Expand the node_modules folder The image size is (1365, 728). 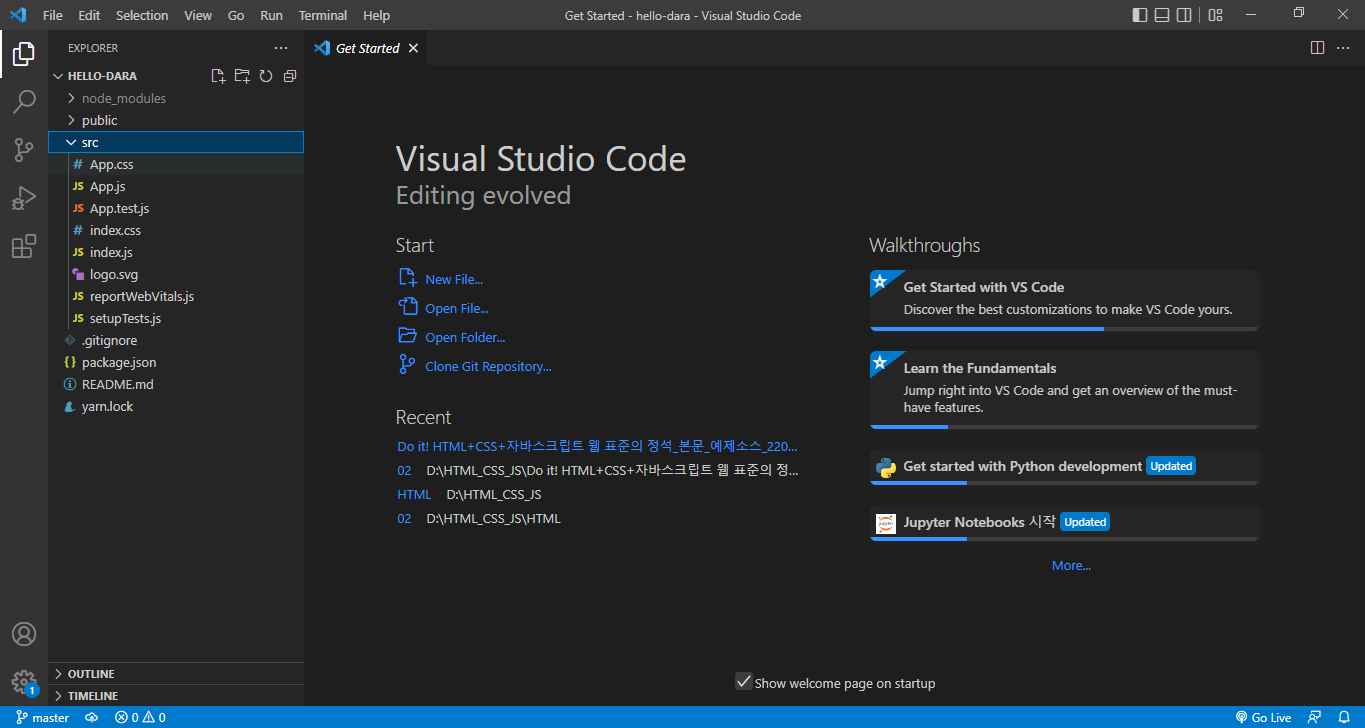point(176,98)
